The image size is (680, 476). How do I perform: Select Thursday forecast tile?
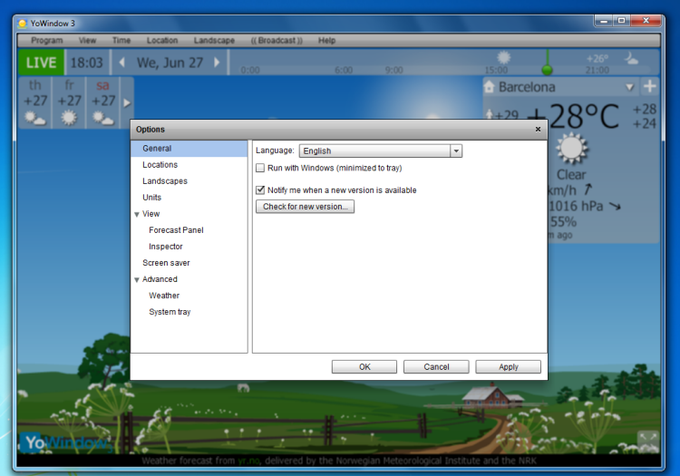click(x=35, y=103)
